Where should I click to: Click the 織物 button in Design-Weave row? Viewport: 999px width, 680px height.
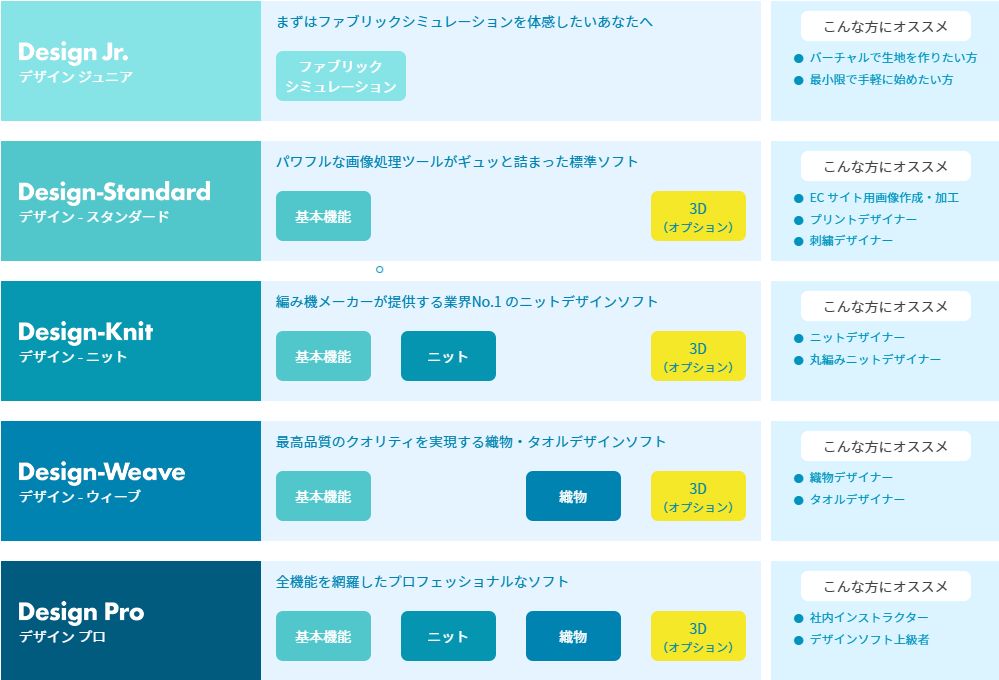point(573,496)
